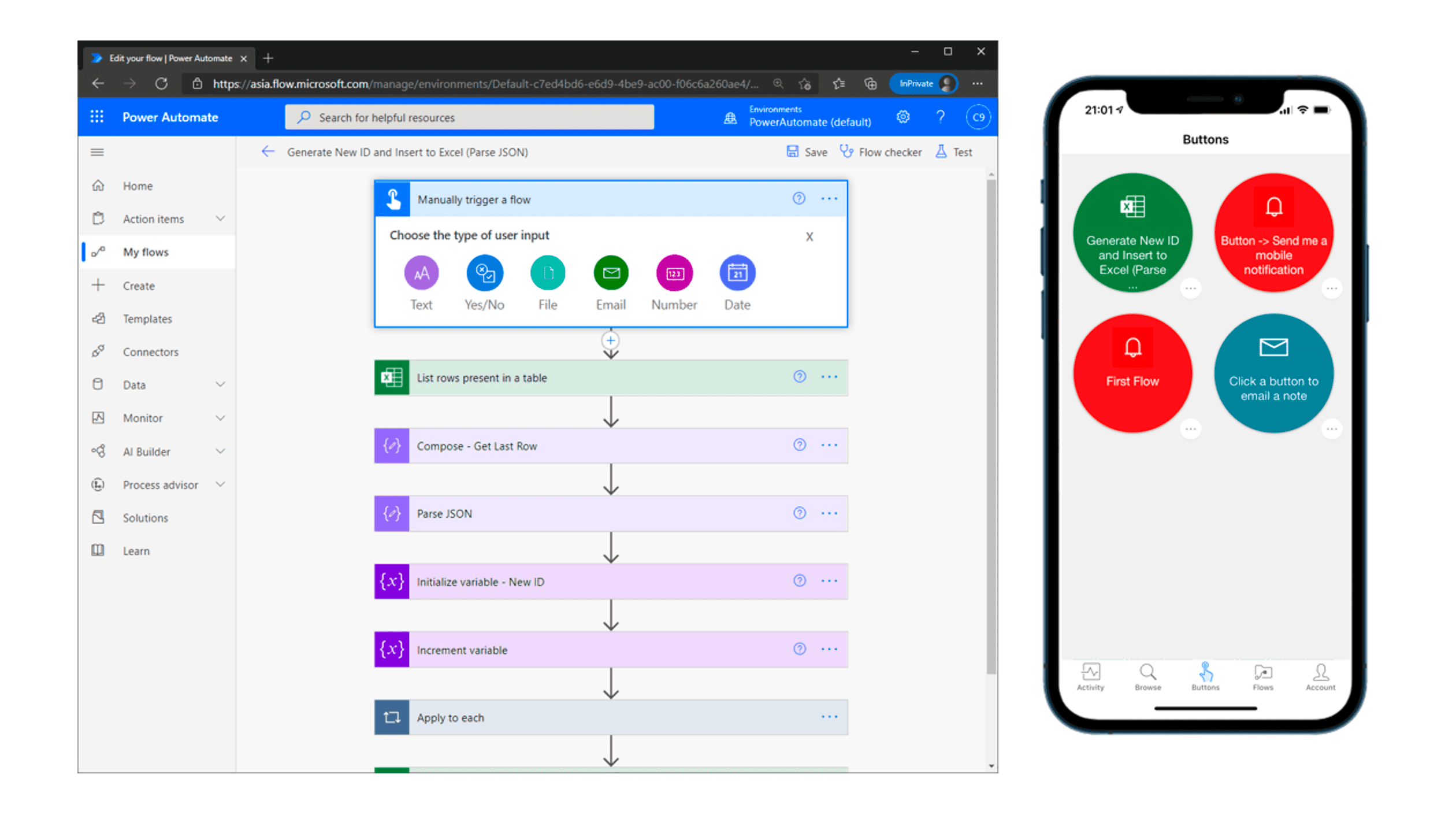The width and height of the screenshot is (1456, 815).
Task: Open the List rows present in a table ellipsis menu
Action: click(x=829, y=376)
